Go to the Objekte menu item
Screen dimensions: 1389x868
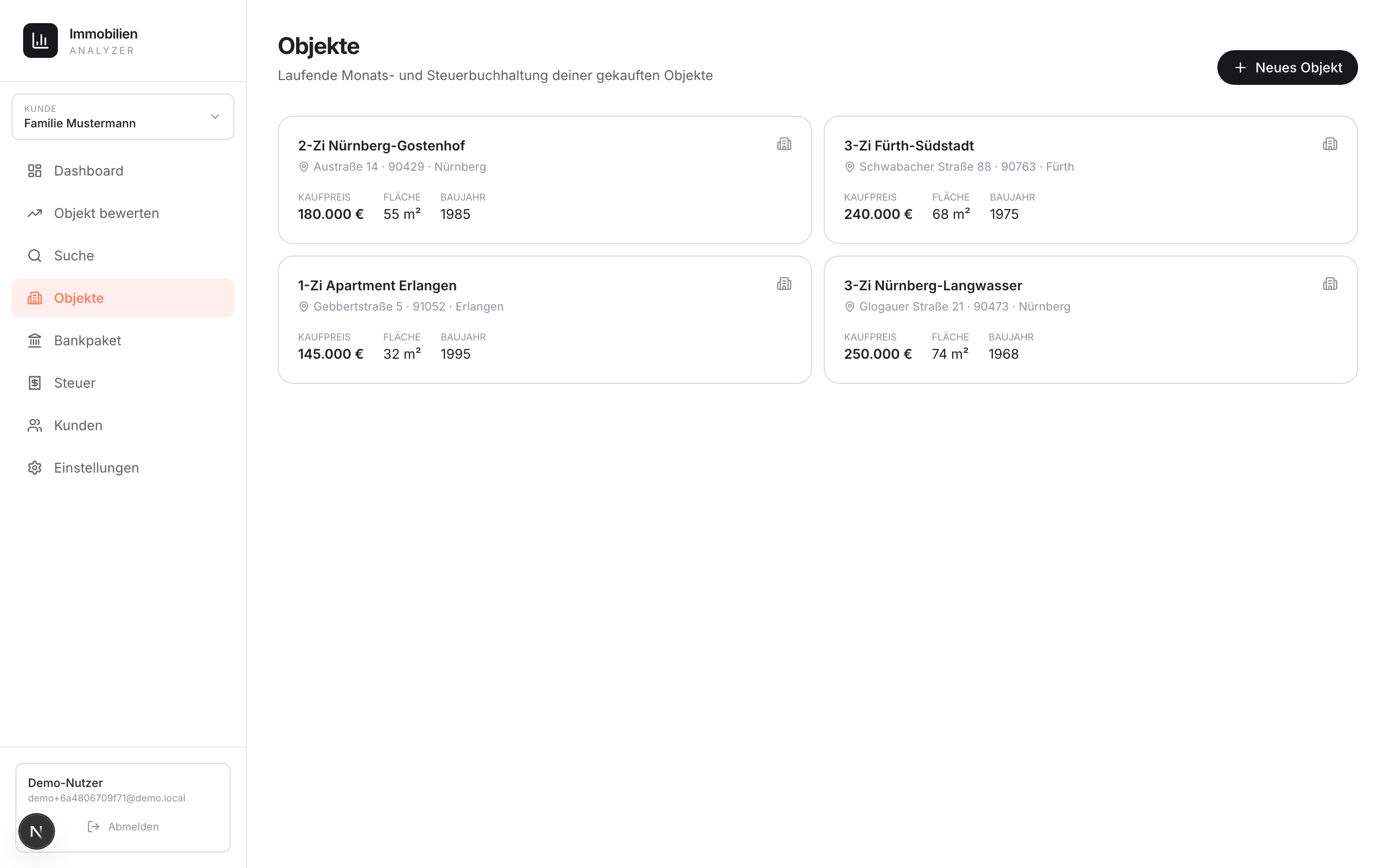point(123,298)
